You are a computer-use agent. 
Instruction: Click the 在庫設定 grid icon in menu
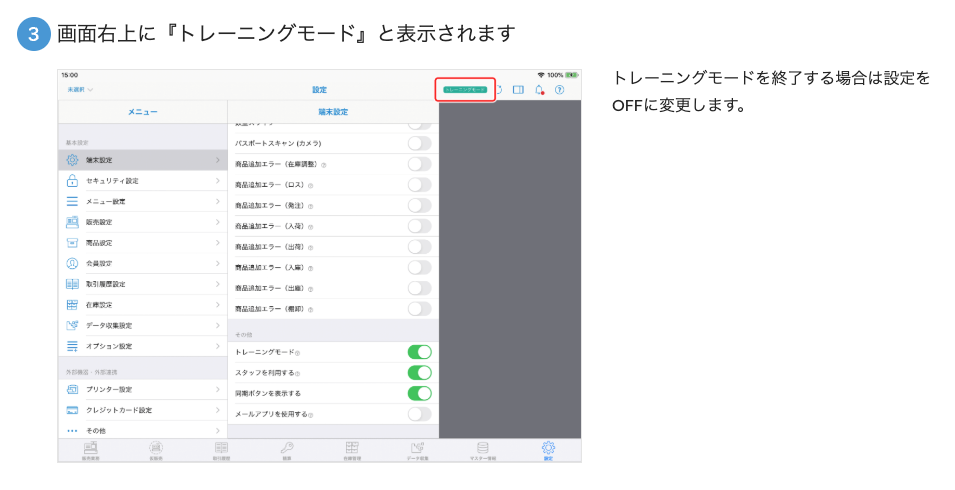point(72,305)
